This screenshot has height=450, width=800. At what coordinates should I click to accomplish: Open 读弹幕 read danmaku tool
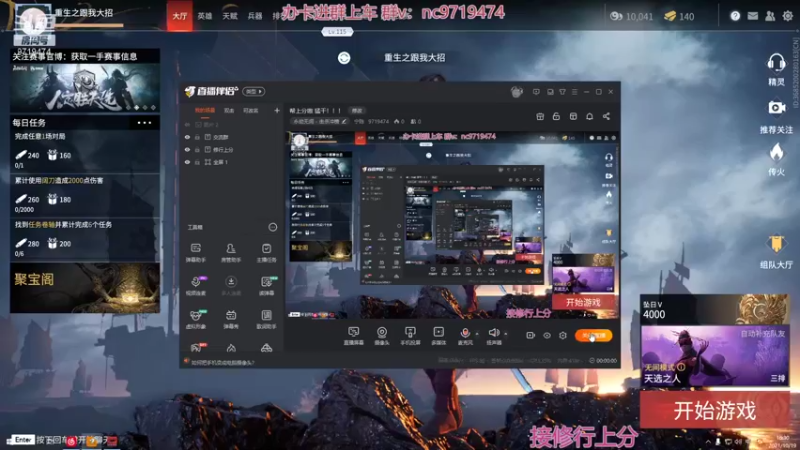(266, 286)
